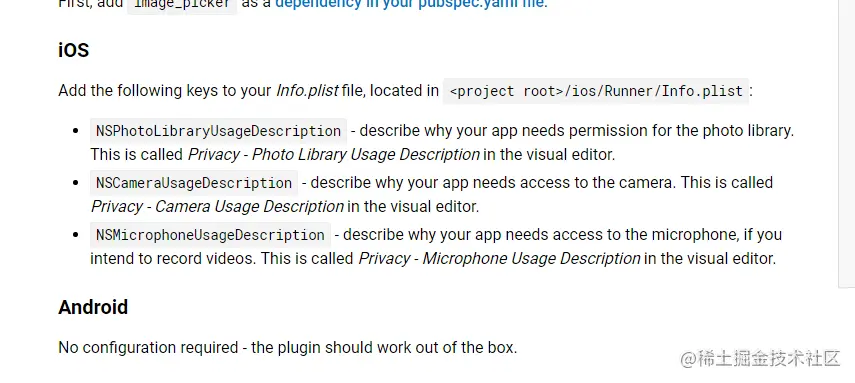Click the italic Info.plist word
Screen dimensions: 855x383
[x=308, y=91]
